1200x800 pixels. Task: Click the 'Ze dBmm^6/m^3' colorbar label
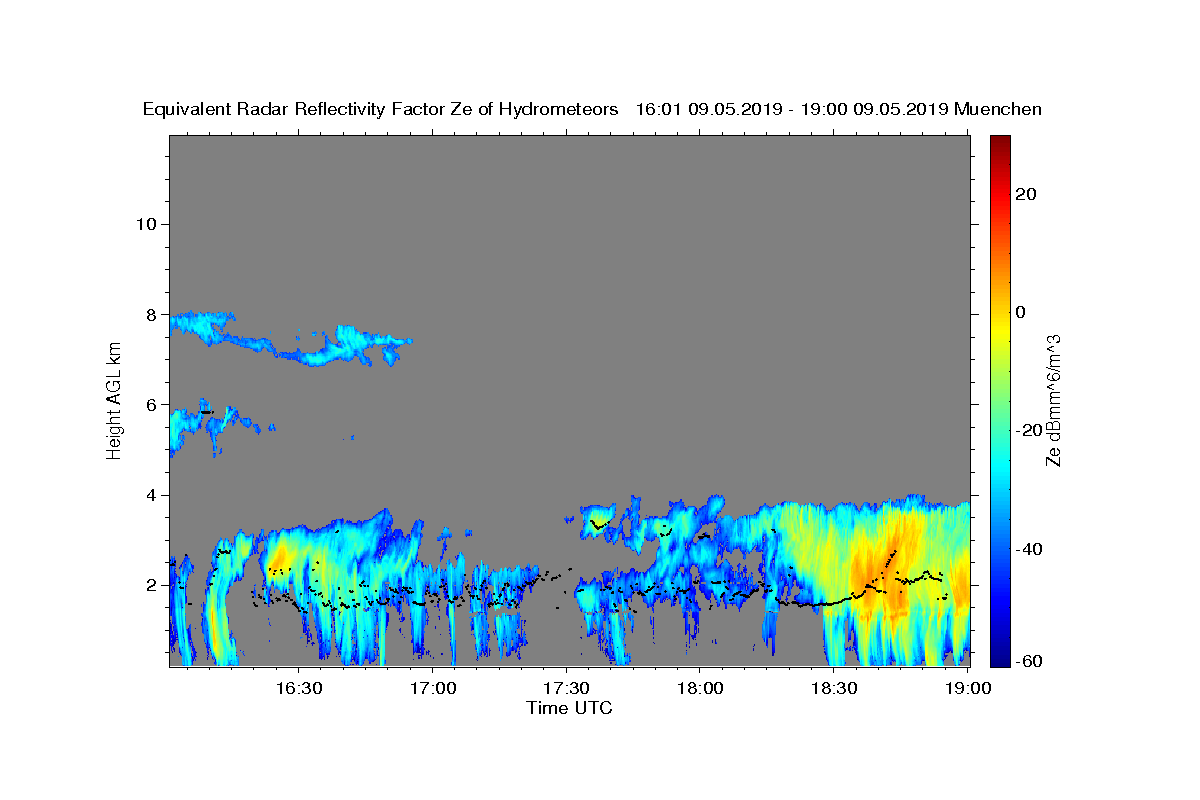point(1053,400)
